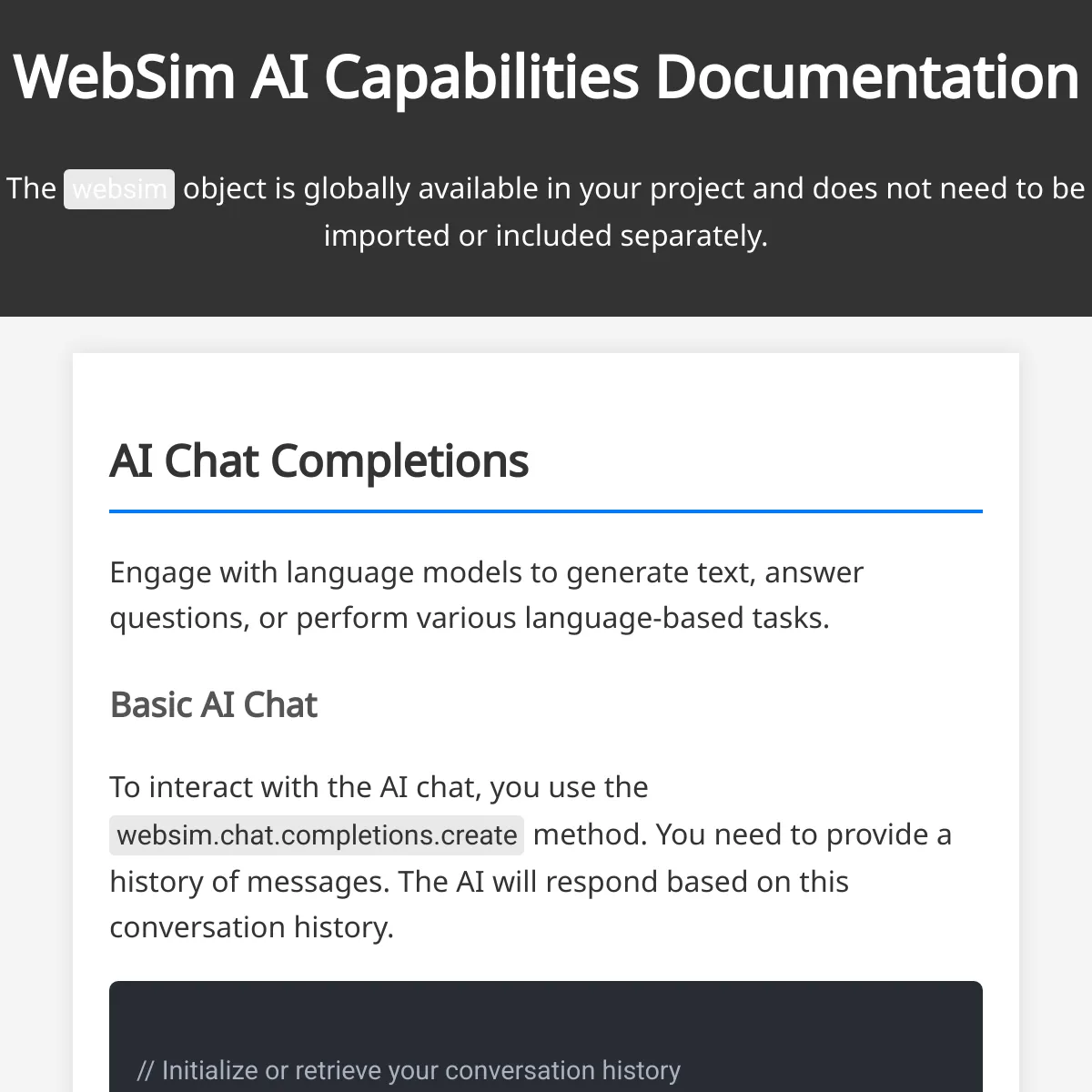This screenshot has width=1092, height=1092.
Task: Select the AI Chat Completions section heading
Action: click(319, 460)
